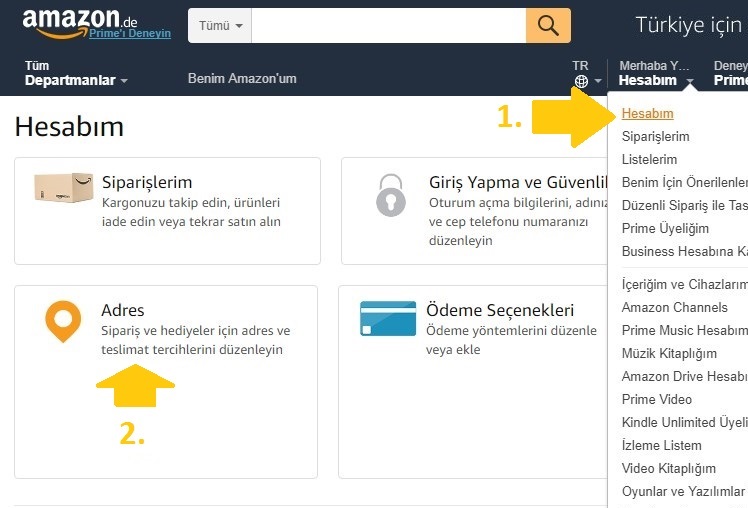Click the orange location pin icon
The height and width of the screenshot is (508, 748).
point(63,321)
